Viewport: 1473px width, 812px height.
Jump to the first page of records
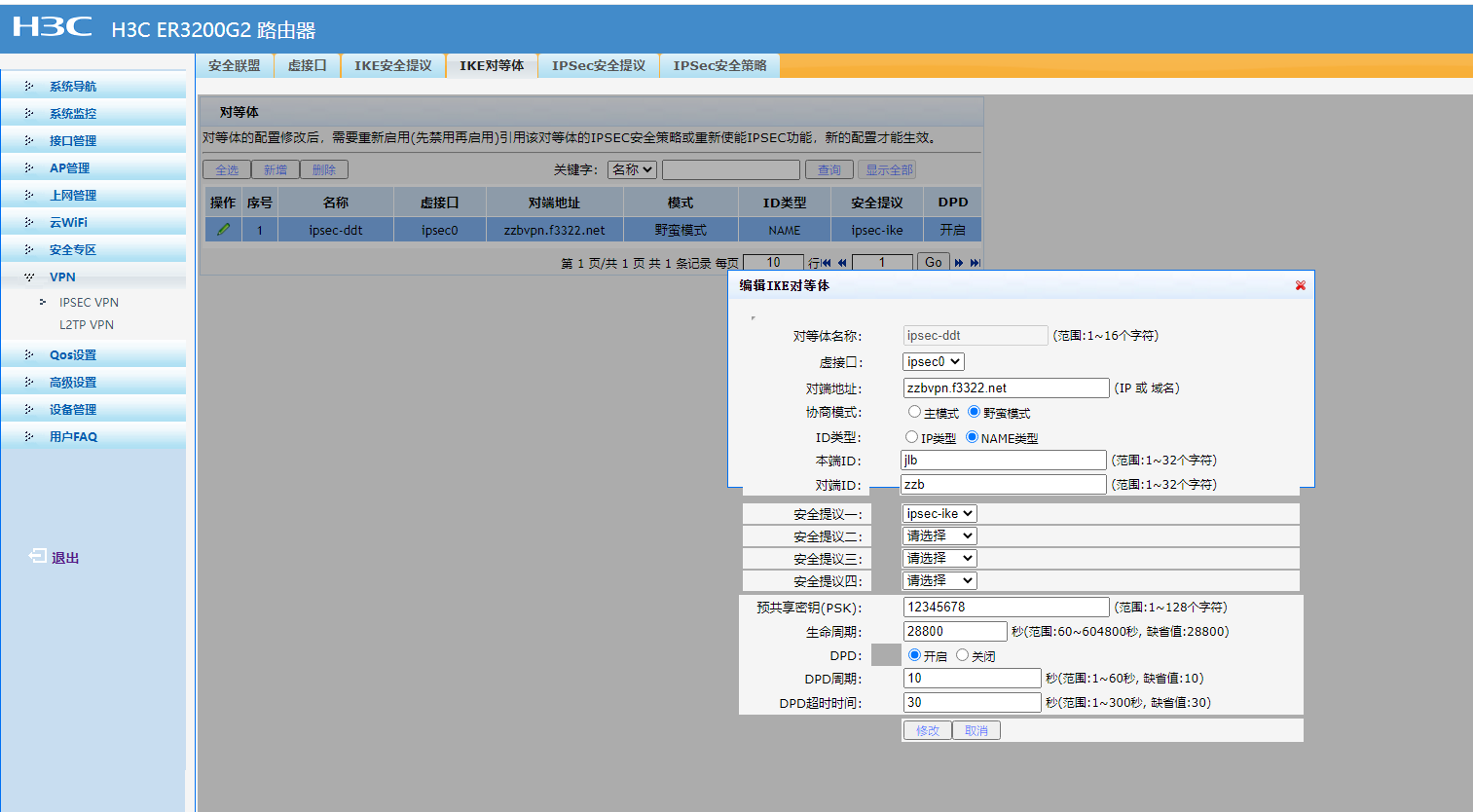(827, 263)
